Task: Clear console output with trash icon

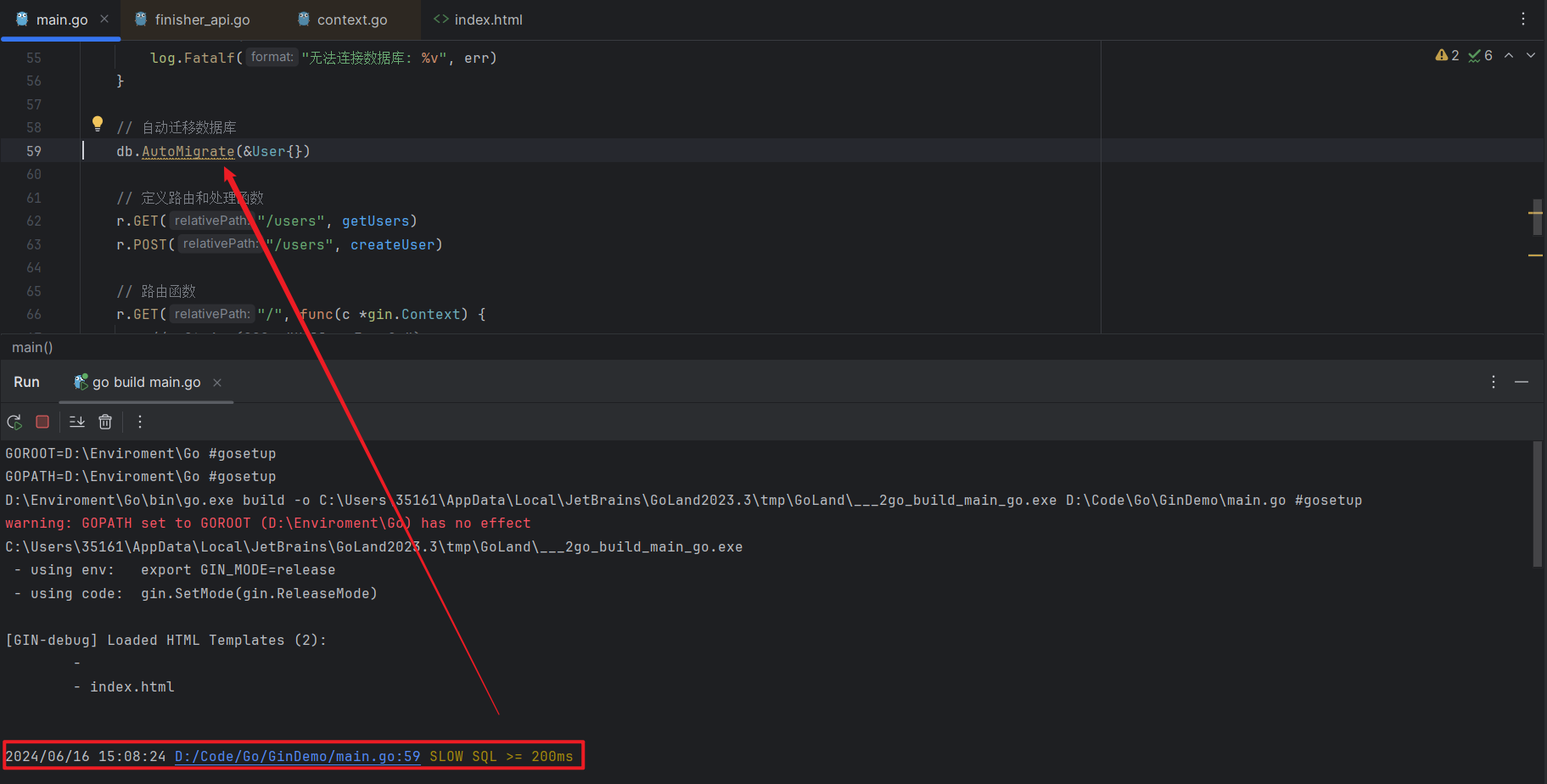Action: click(x=105, y=422)
